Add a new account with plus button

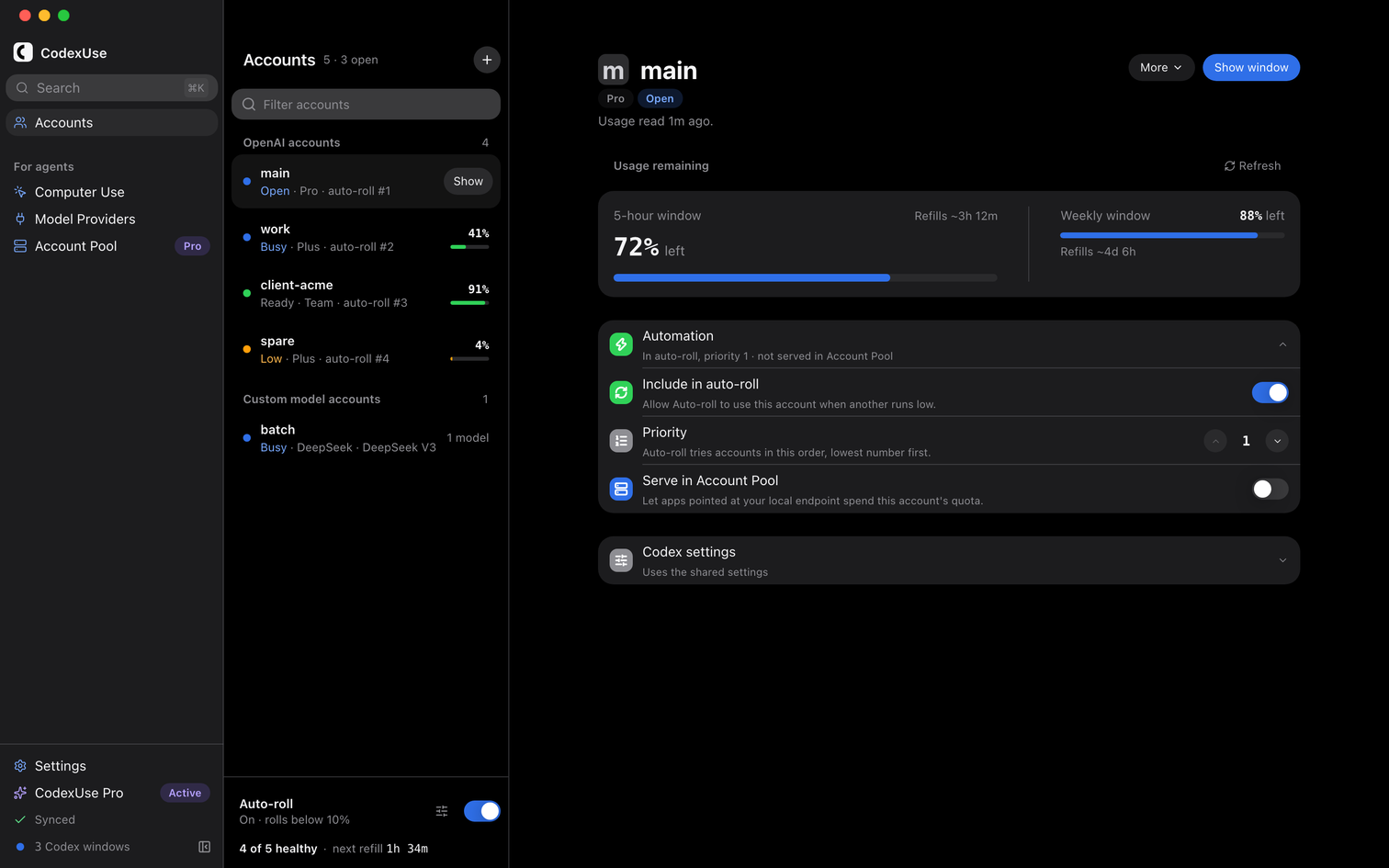pos(487,60)
